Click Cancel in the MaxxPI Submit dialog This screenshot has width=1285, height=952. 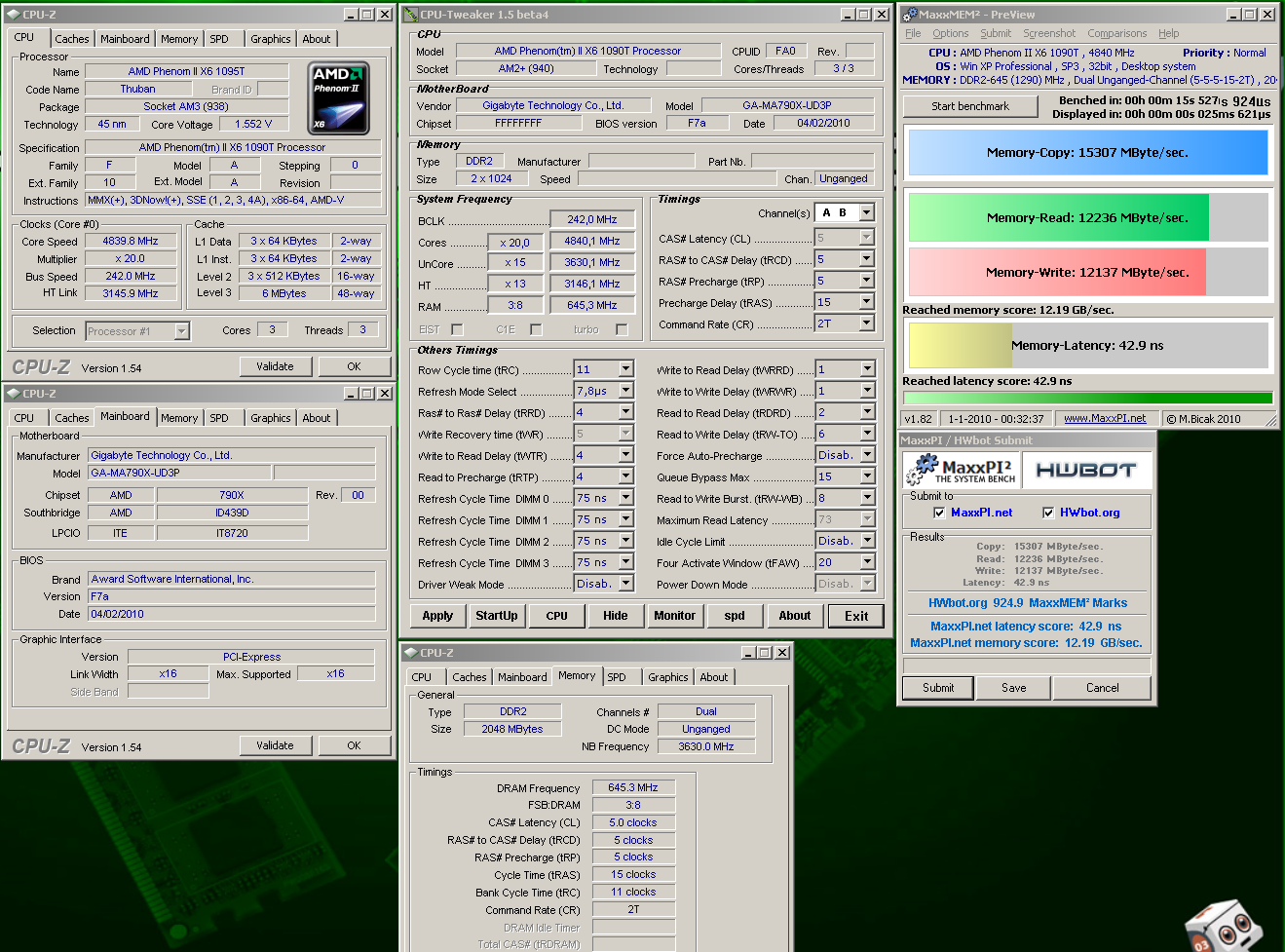click(x=1103, y=688)
